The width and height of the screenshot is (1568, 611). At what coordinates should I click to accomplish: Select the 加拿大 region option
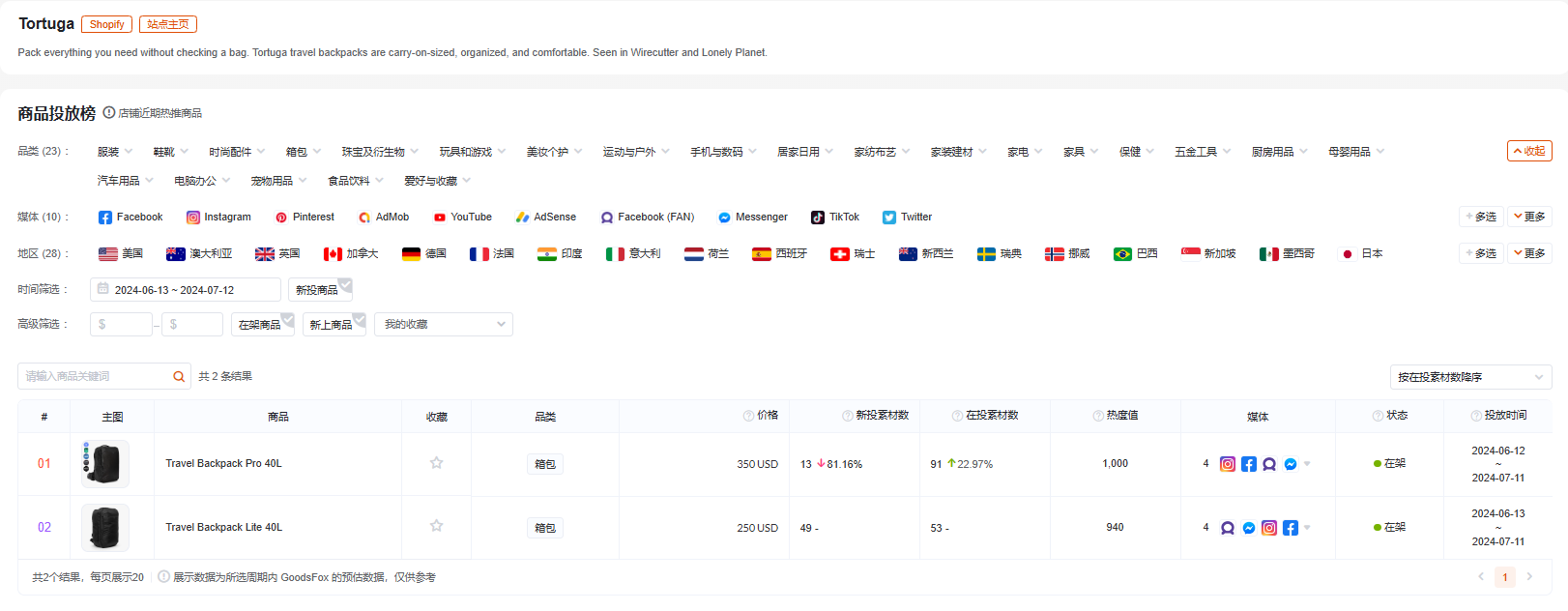pyautogui.click(x=351, y=254)
